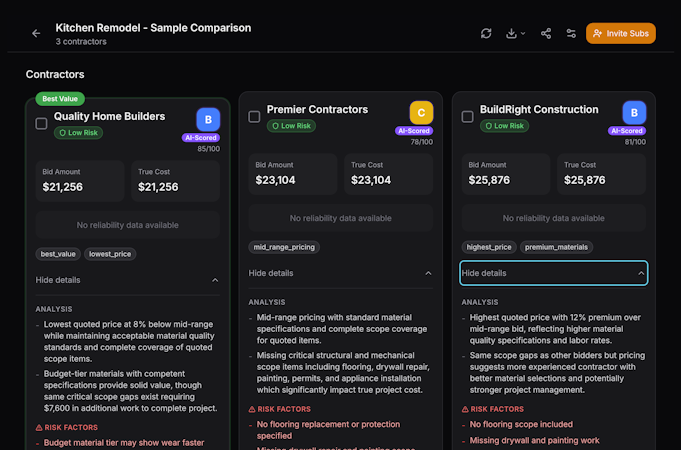This screenshot has width=681, height=450.
Task: Go back using the left arrow
Action: [36, 33]
